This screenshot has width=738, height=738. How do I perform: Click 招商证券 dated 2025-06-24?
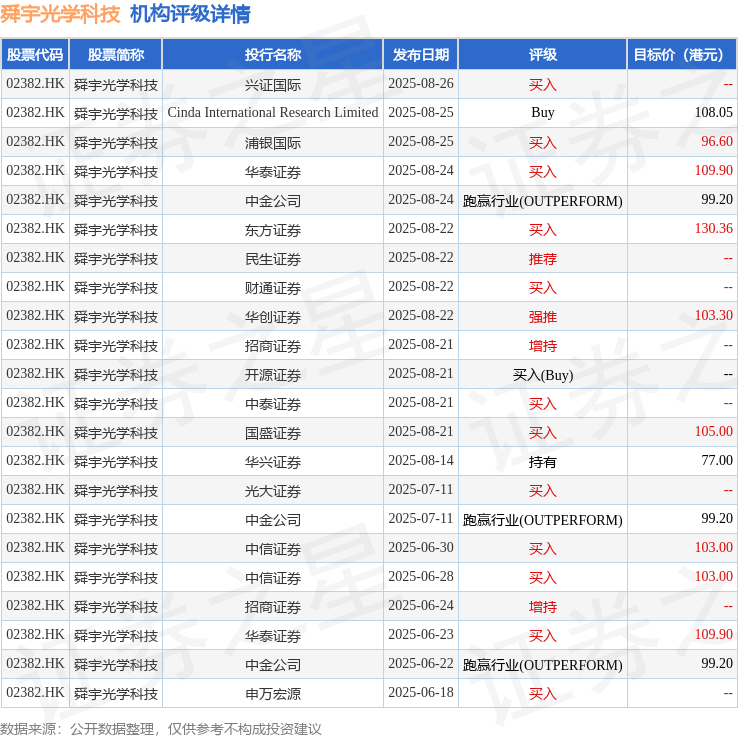tap(273, 607)
